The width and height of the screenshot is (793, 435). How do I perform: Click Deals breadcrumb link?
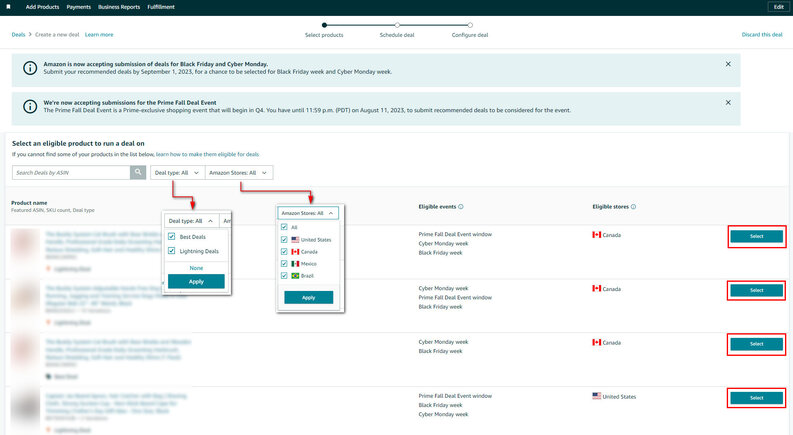click(18, 34)
